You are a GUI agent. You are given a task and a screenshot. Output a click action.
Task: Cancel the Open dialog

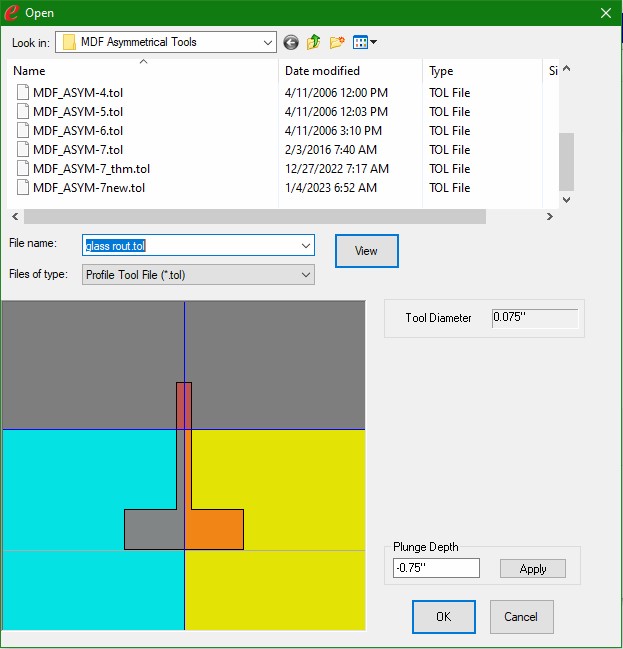(520, 617)
